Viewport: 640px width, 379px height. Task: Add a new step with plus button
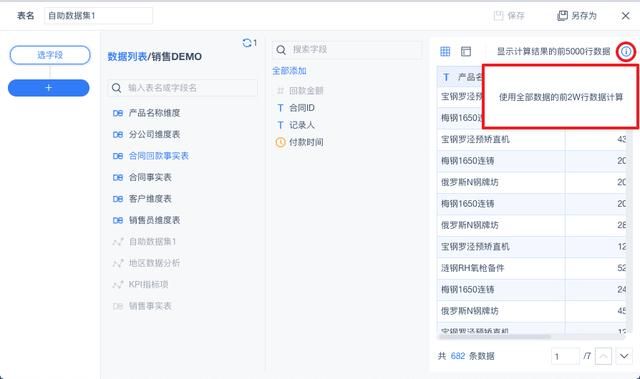pos(49,88)
